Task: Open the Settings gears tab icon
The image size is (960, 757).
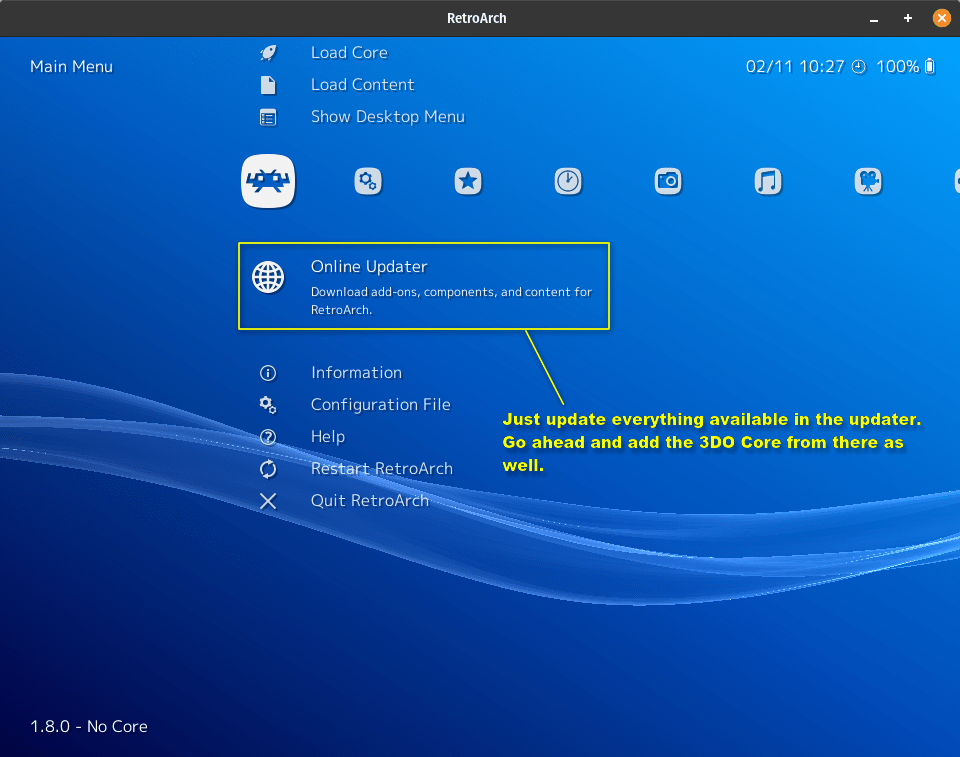Action: (368, 181)
